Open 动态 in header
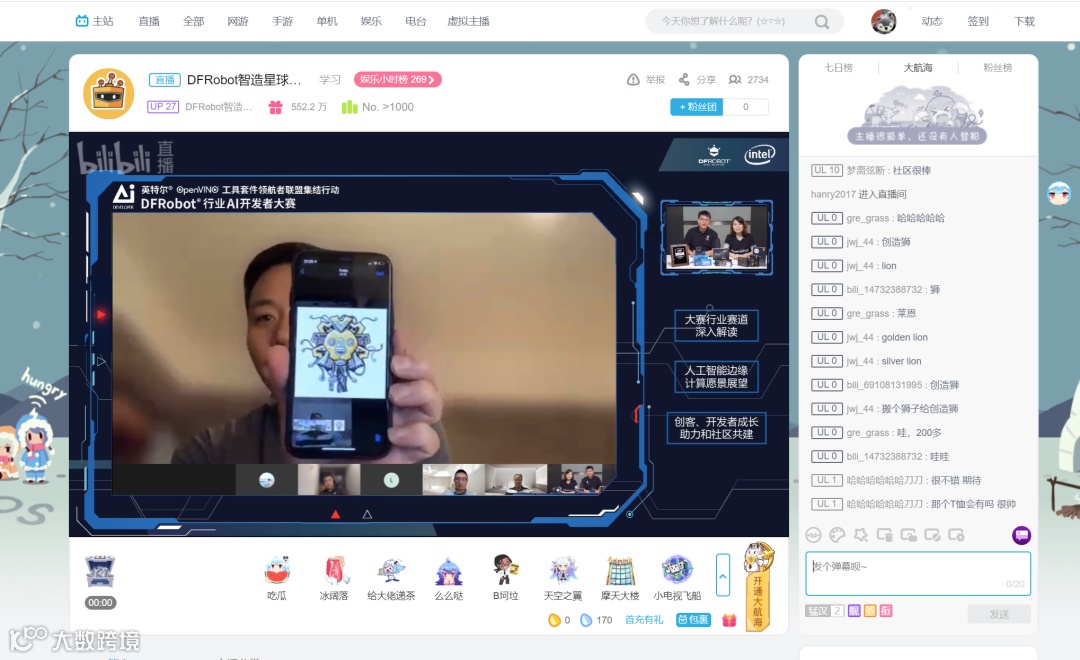This screenshot has width=1080, height=660. coord(932,21)
